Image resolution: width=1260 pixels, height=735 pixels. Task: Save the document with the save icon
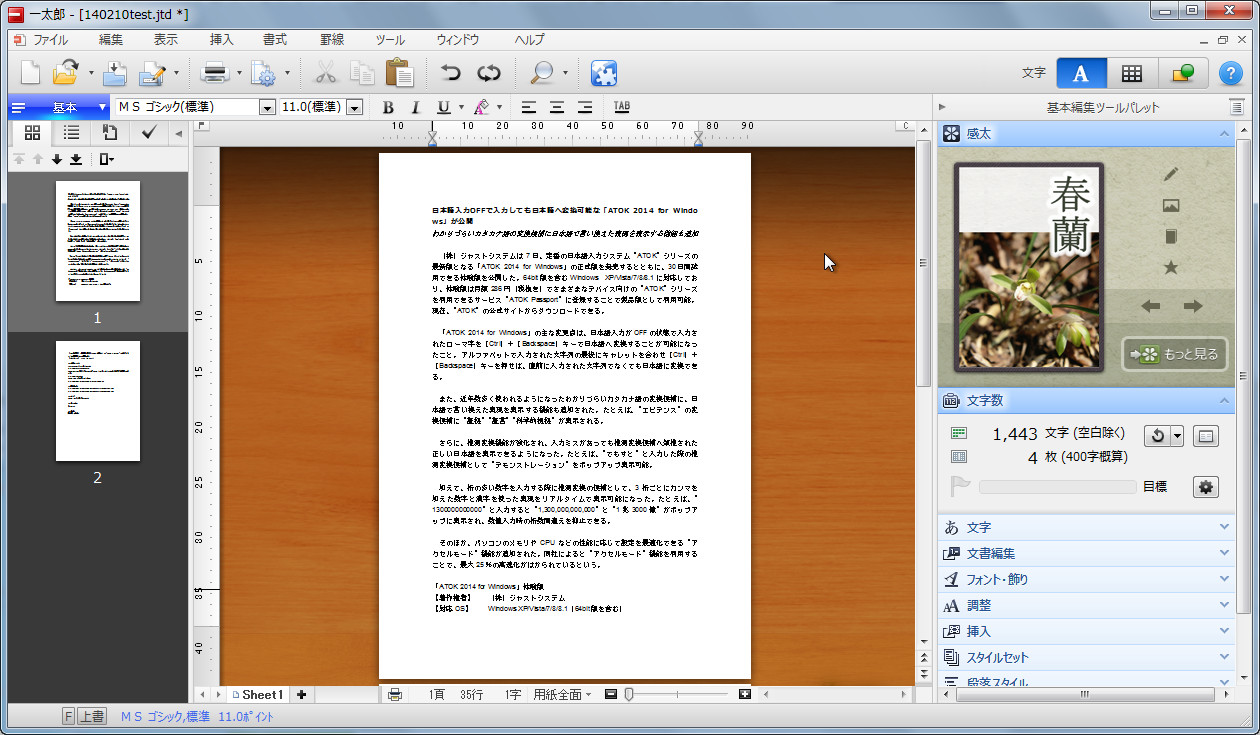click(x=115, y=73)
